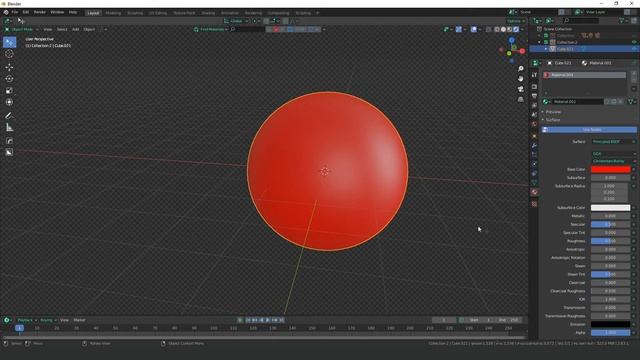Click the current frame number field
Image resolution: width=640 pixels, height=360 pixels.
[444, 320]
